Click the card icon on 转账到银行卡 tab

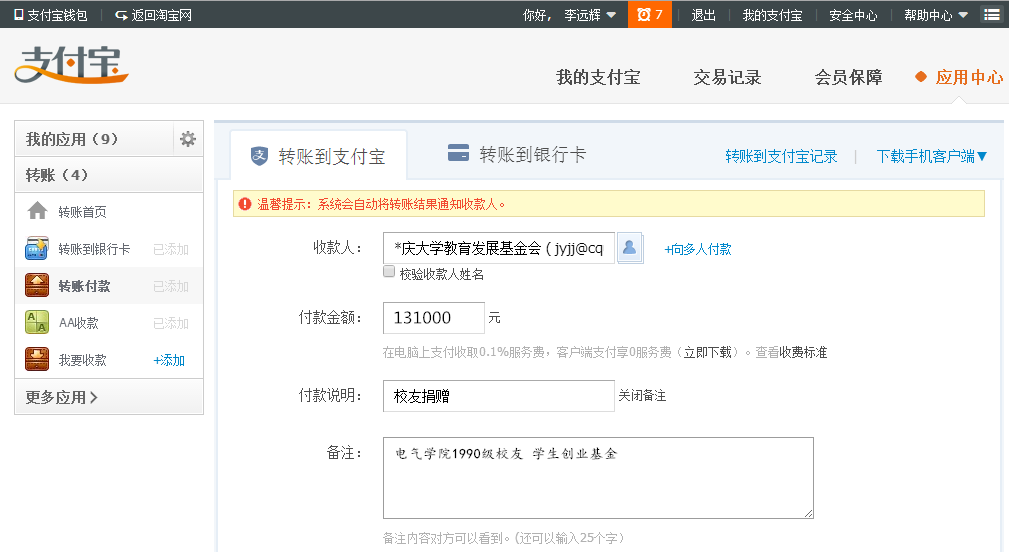[x=458, y=153]
